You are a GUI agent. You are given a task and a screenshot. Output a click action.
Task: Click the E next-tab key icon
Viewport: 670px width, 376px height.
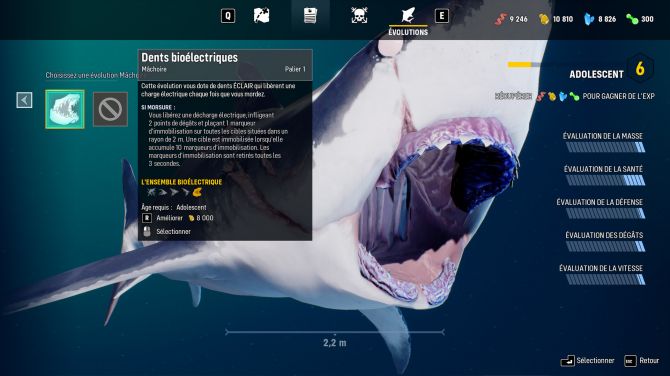441,16
